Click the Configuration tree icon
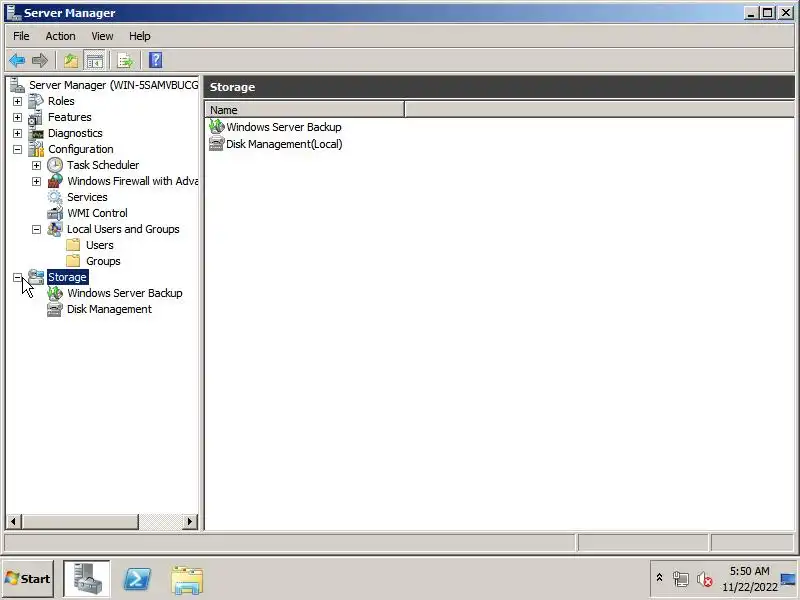The image size is (800, 600). point(36,149)
